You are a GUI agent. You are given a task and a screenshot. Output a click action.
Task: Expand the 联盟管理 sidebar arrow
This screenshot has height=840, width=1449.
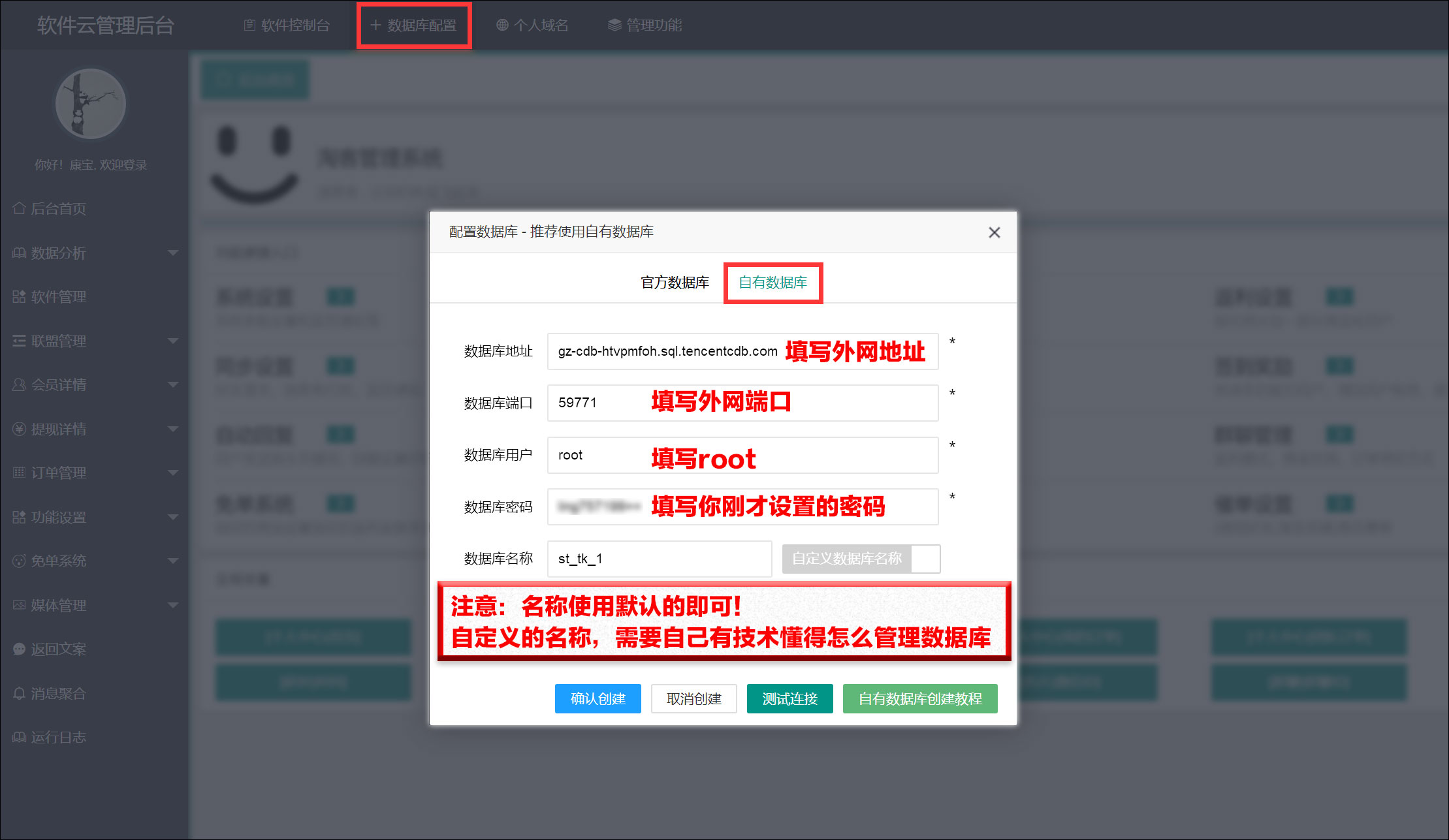point(173,341)
